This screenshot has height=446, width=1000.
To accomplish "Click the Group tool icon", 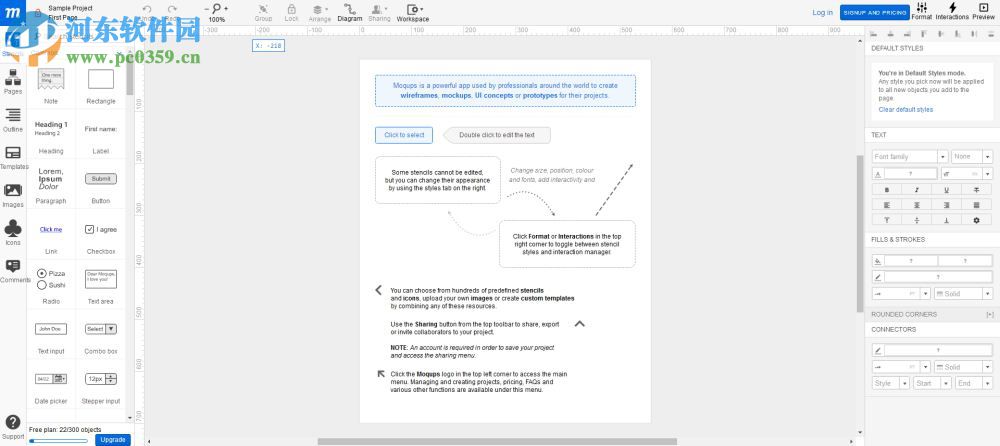I will pos(263,9).
